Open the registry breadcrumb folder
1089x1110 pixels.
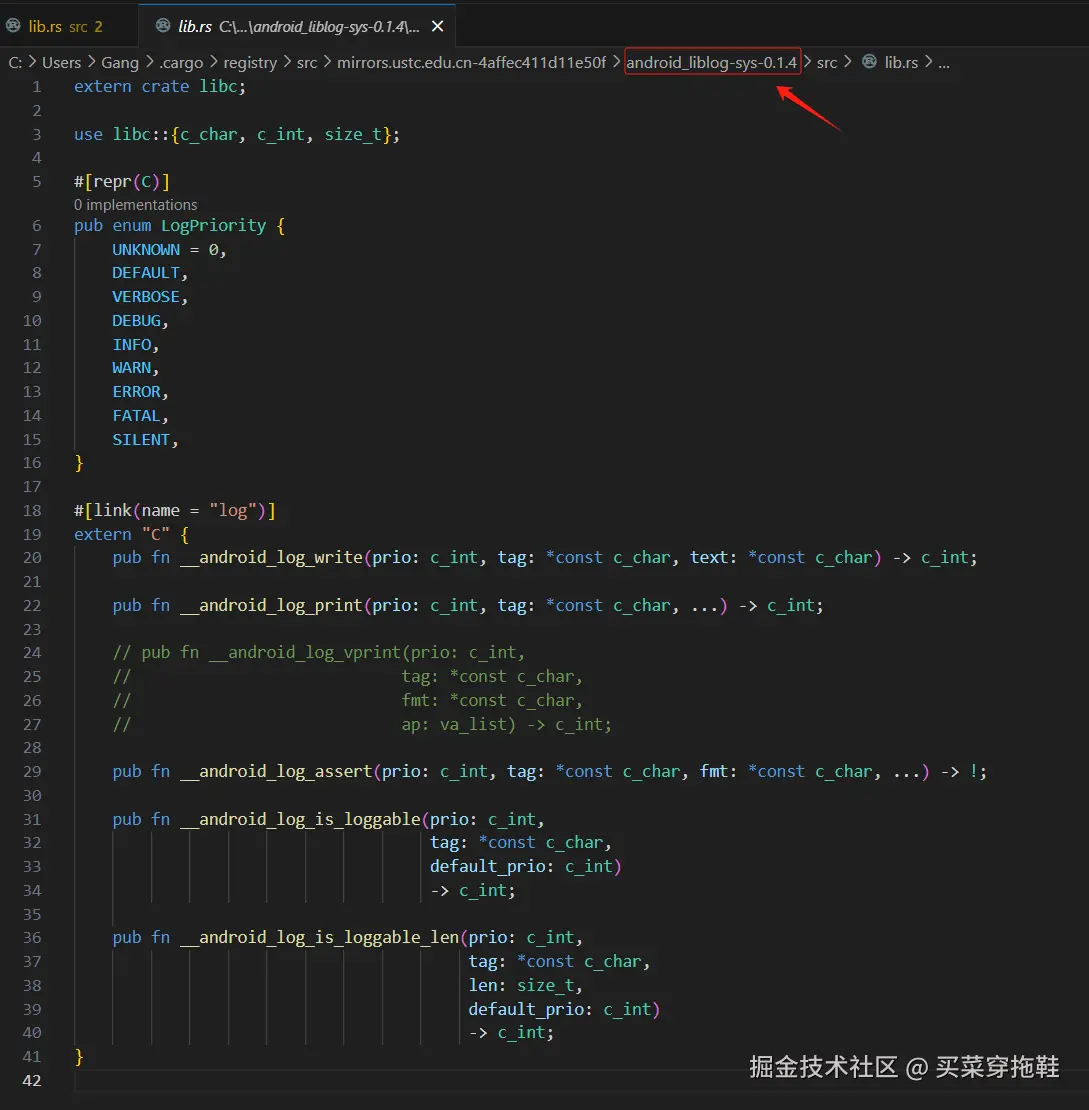point(250,63)
